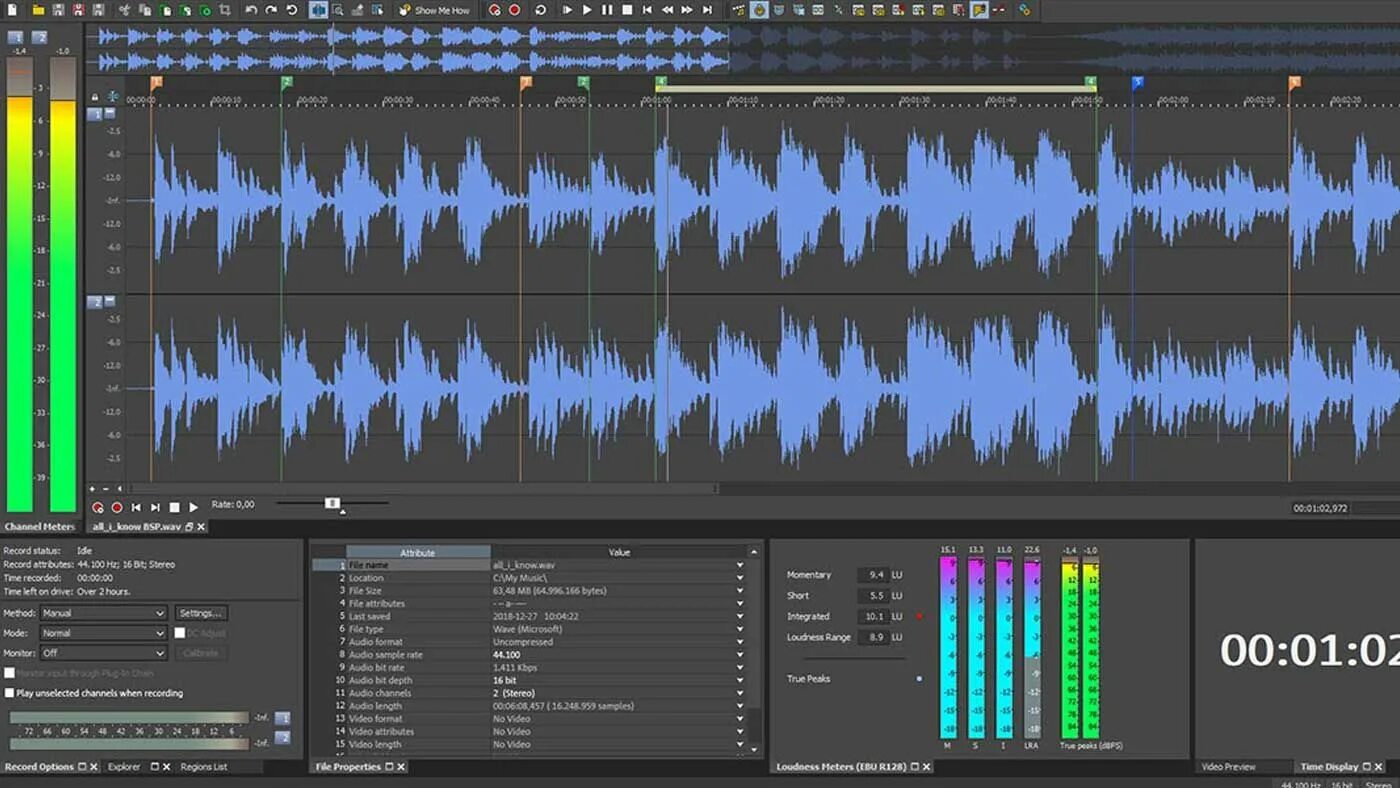Click the Undo arrow in the toolbar
The height and width of the screenshot is (788, 1400).
coord(250,10)
